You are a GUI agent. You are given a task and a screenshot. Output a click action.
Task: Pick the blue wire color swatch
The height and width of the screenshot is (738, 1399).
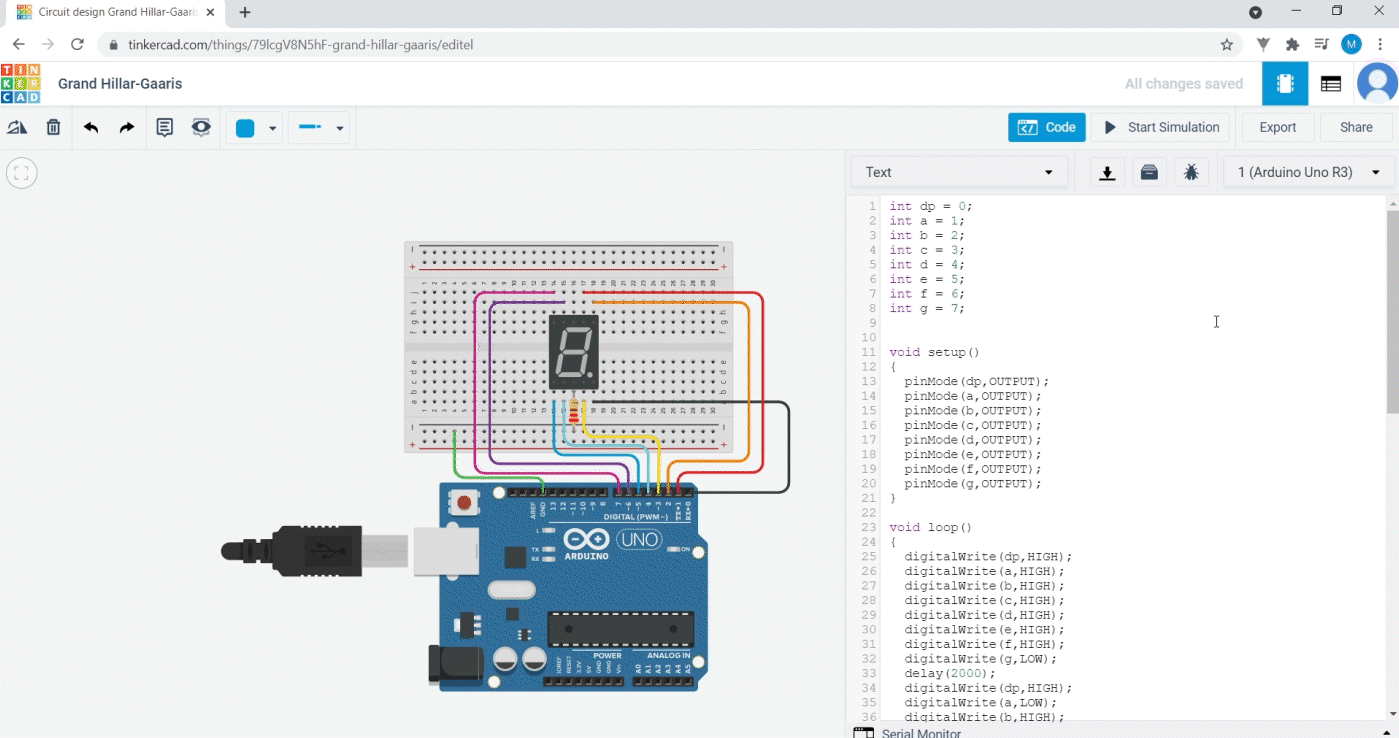245,128
